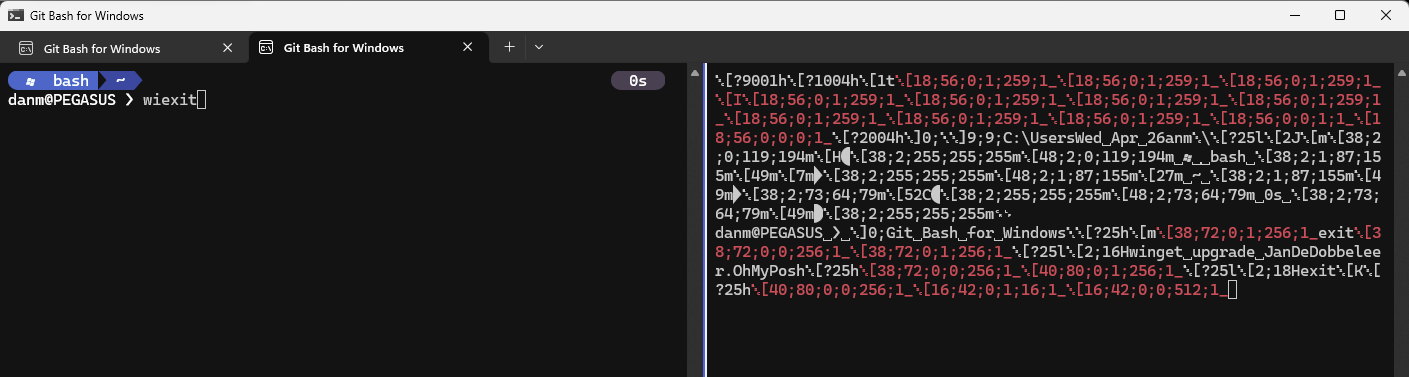Click the icon on the active second tab

pyautogui.click(x=266, y=48)
